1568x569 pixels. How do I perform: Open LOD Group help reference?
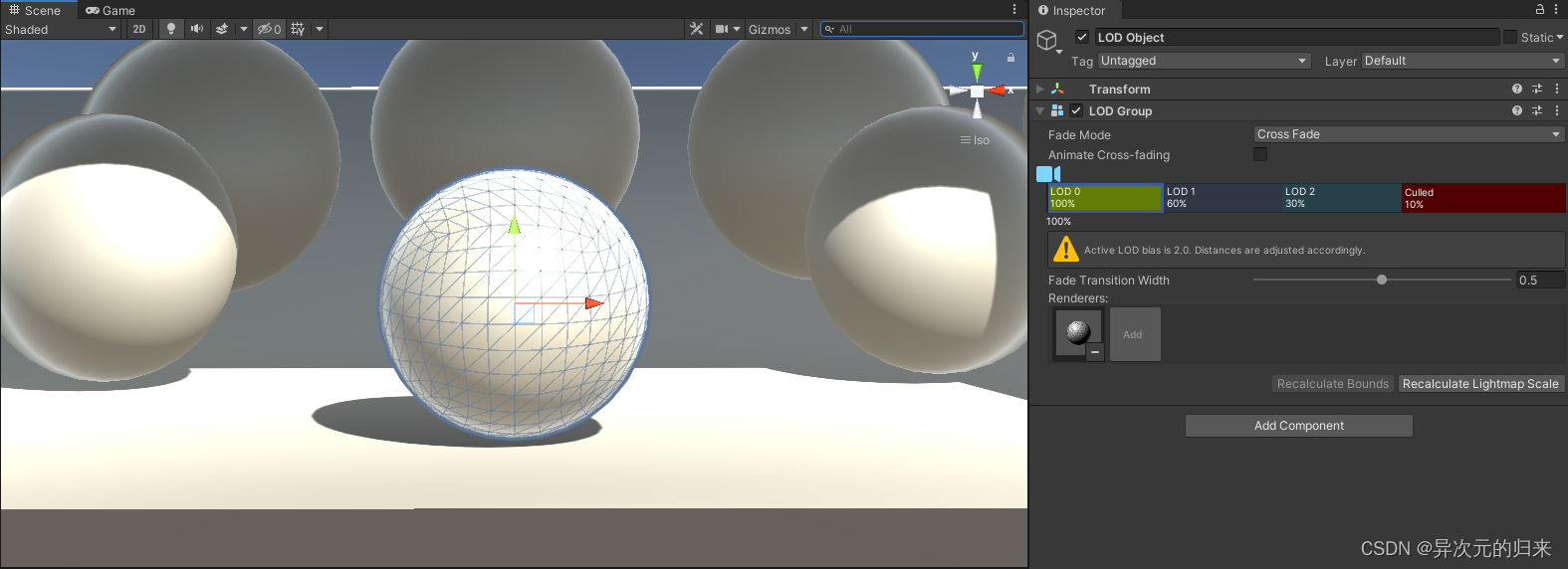click(1517, 110)
